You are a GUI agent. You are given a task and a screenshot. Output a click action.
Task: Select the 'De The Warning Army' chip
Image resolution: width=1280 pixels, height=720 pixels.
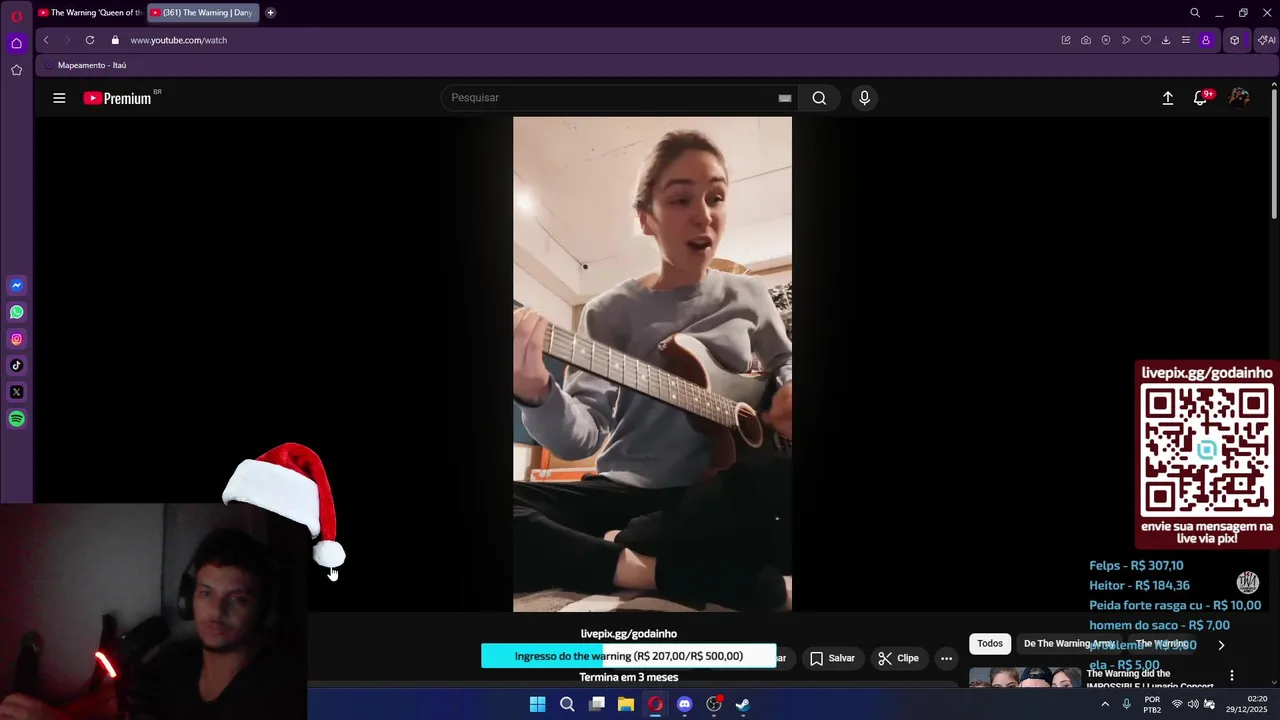coord(1069,644)
